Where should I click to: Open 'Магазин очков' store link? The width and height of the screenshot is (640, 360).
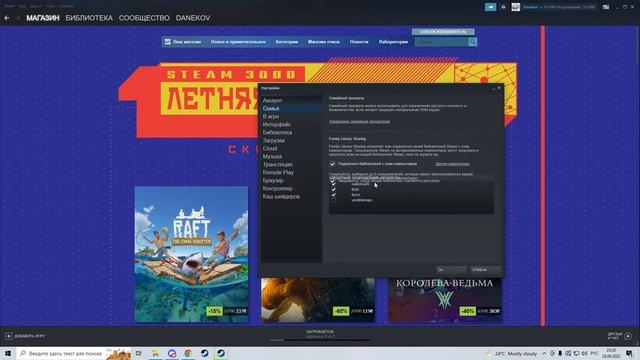coord(324,42)
